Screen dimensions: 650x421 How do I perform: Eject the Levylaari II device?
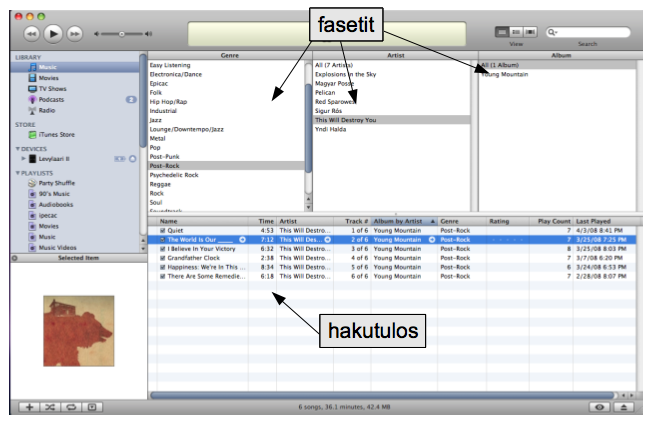pos(133,159)
